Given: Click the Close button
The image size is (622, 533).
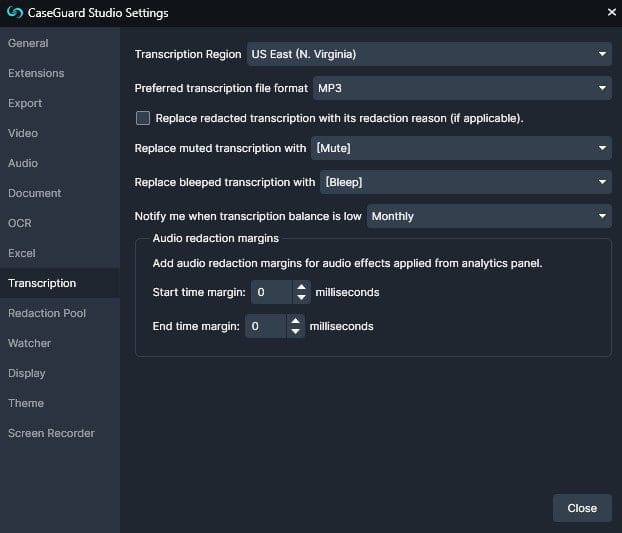Looking at the screenshot, I should pyautogui.click(x=582, y=508).
